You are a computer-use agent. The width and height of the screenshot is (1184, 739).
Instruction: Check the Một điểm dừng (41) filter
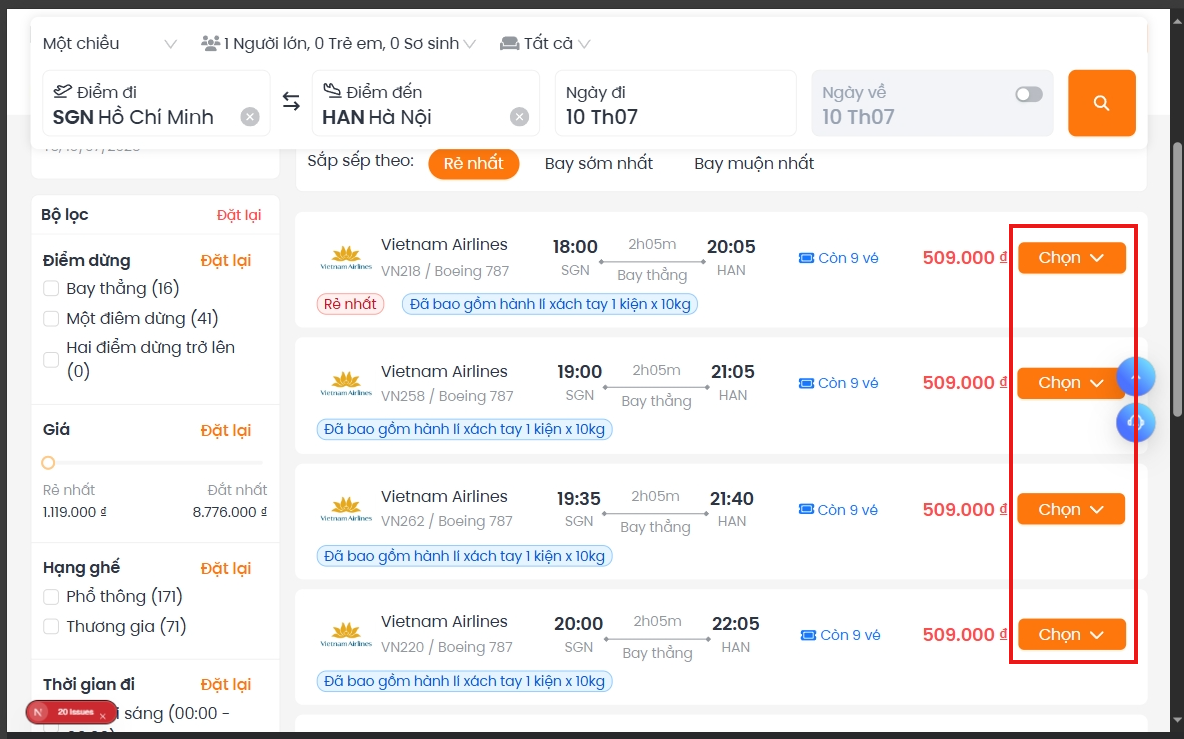(x=51, y=319)
